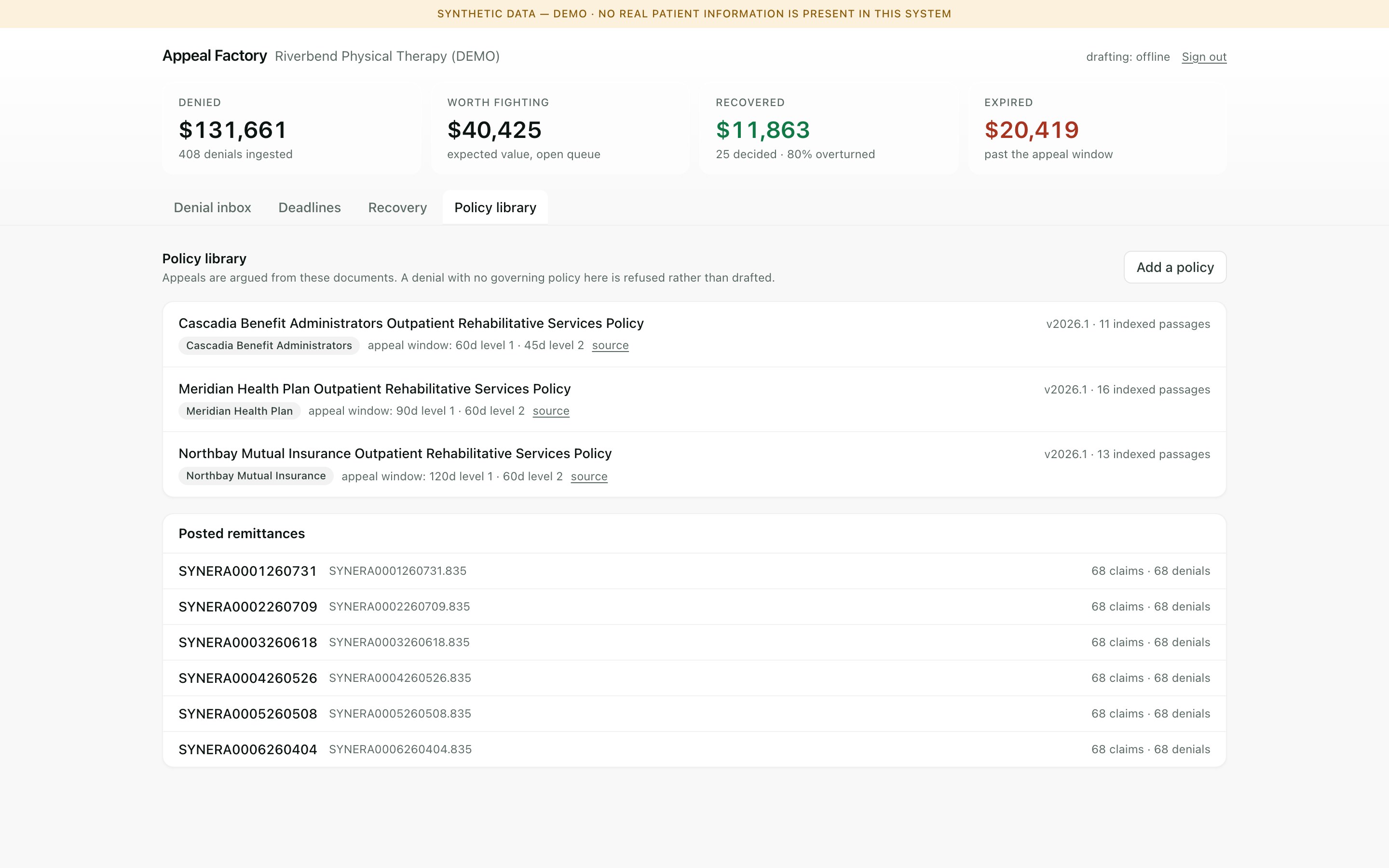The width and height of the screenshot is (1389, 868).
Task: Select remittance SYNERA0003260618
Action: click(694, 642)
